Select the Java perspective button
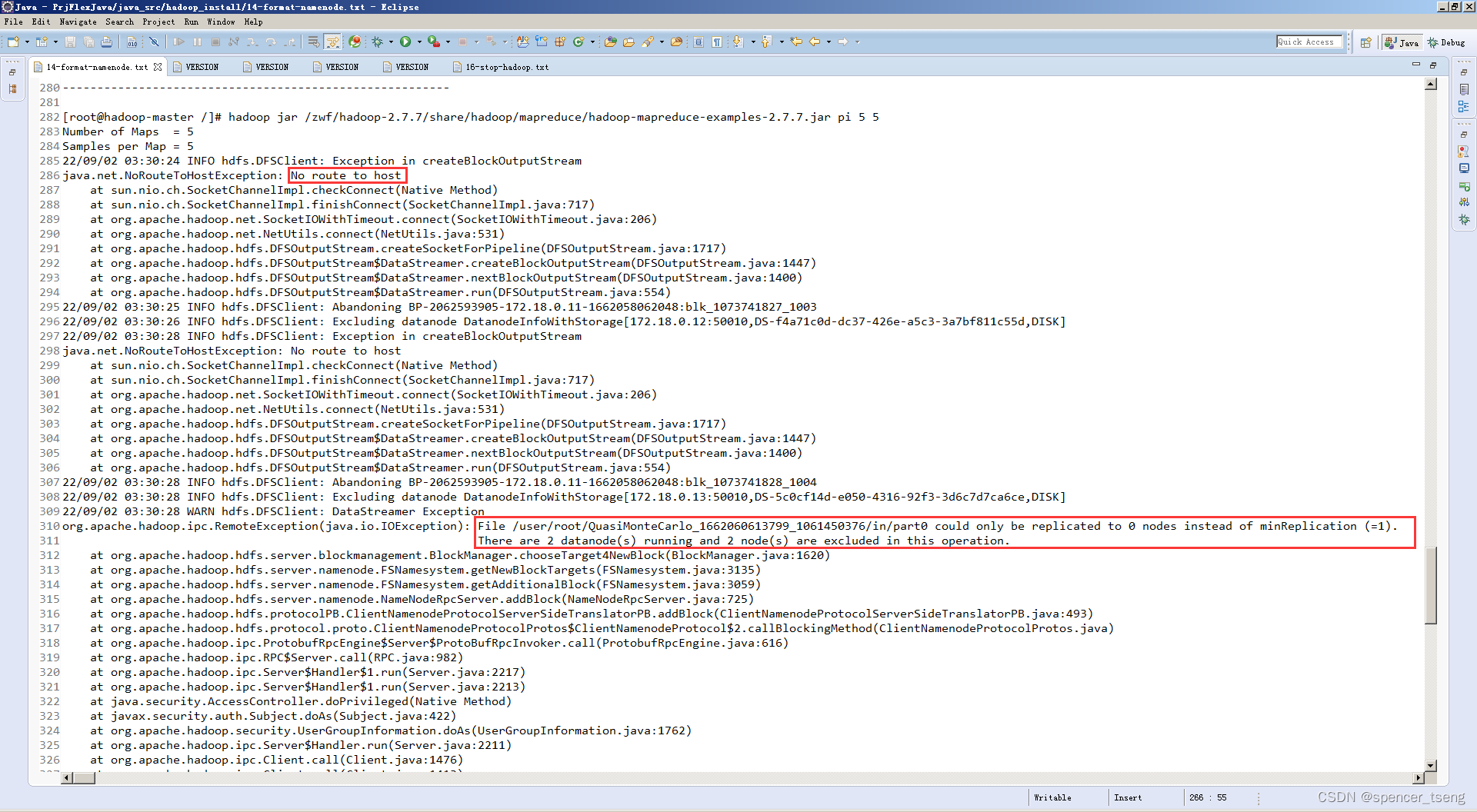Image resolution: width=1477 pixels, height=812 pixels. coord(1402,42)
